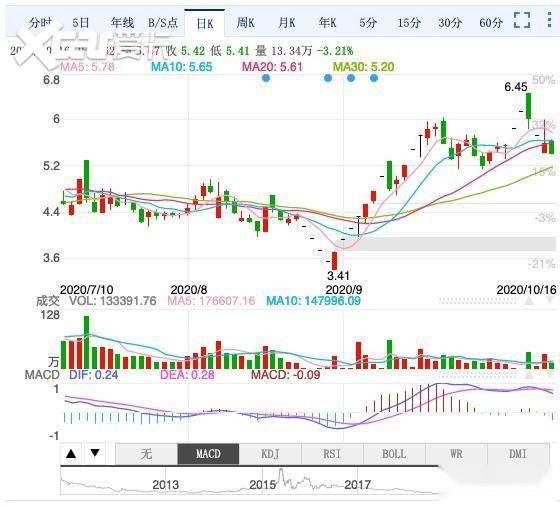Click the last blue event dot marker
The width and height of the screenshot is (560, 507).
(374, 78)
